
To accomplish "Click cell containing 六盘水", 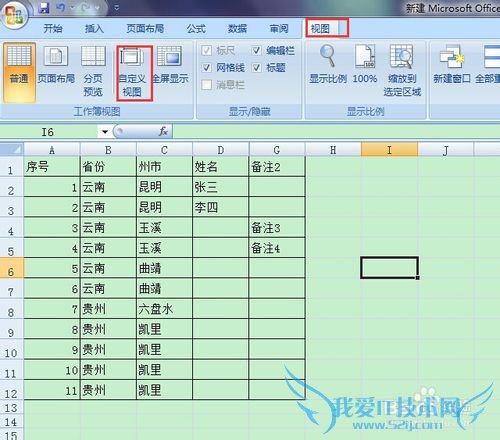I will [164, 309].
